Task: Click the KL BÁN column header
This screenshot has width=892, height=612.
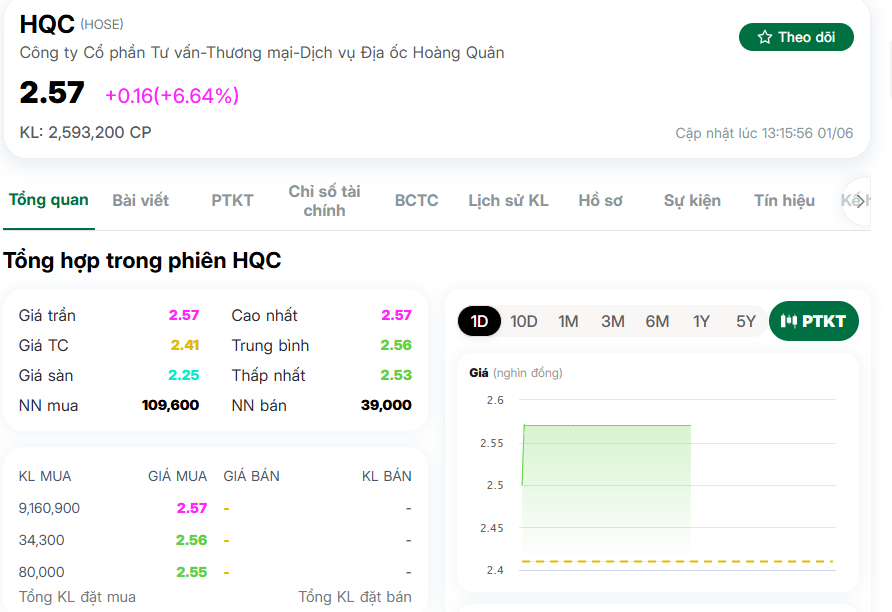Action: pos(387,476)
